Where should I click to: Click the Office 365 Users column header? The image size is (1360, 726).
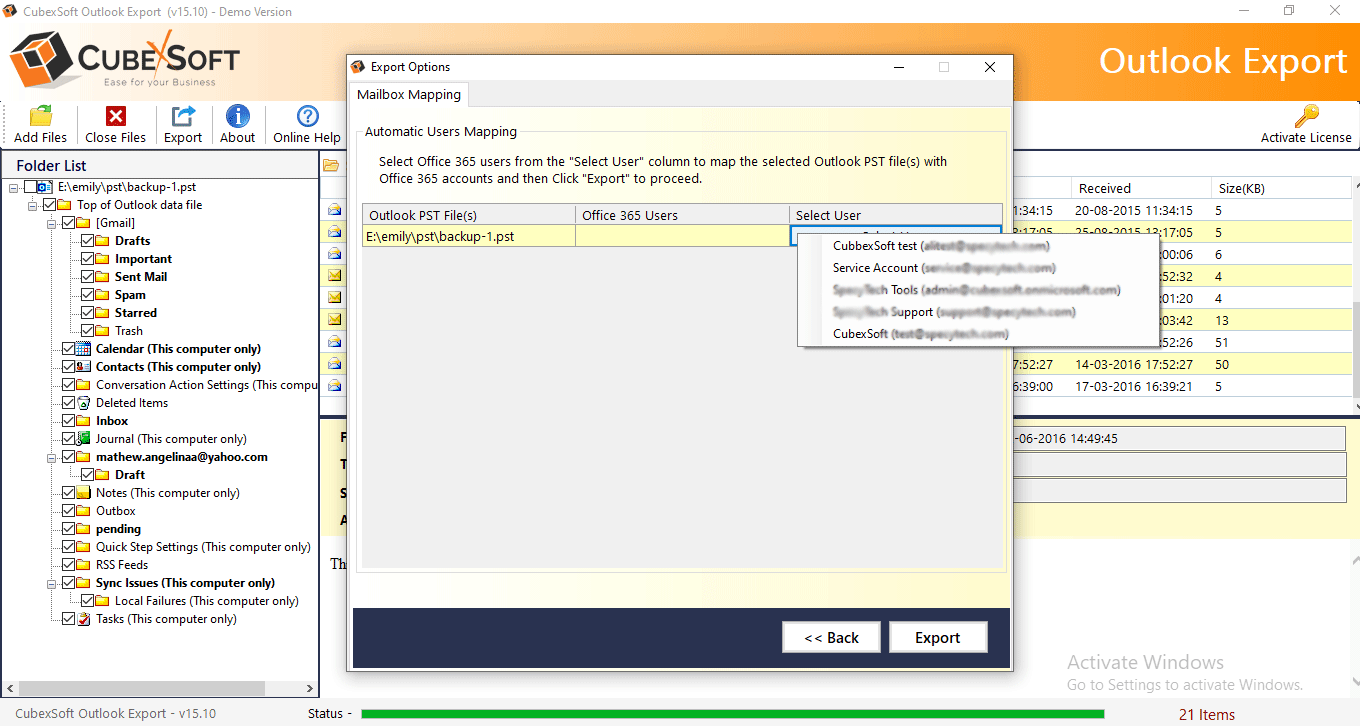[x=682, y=215]
